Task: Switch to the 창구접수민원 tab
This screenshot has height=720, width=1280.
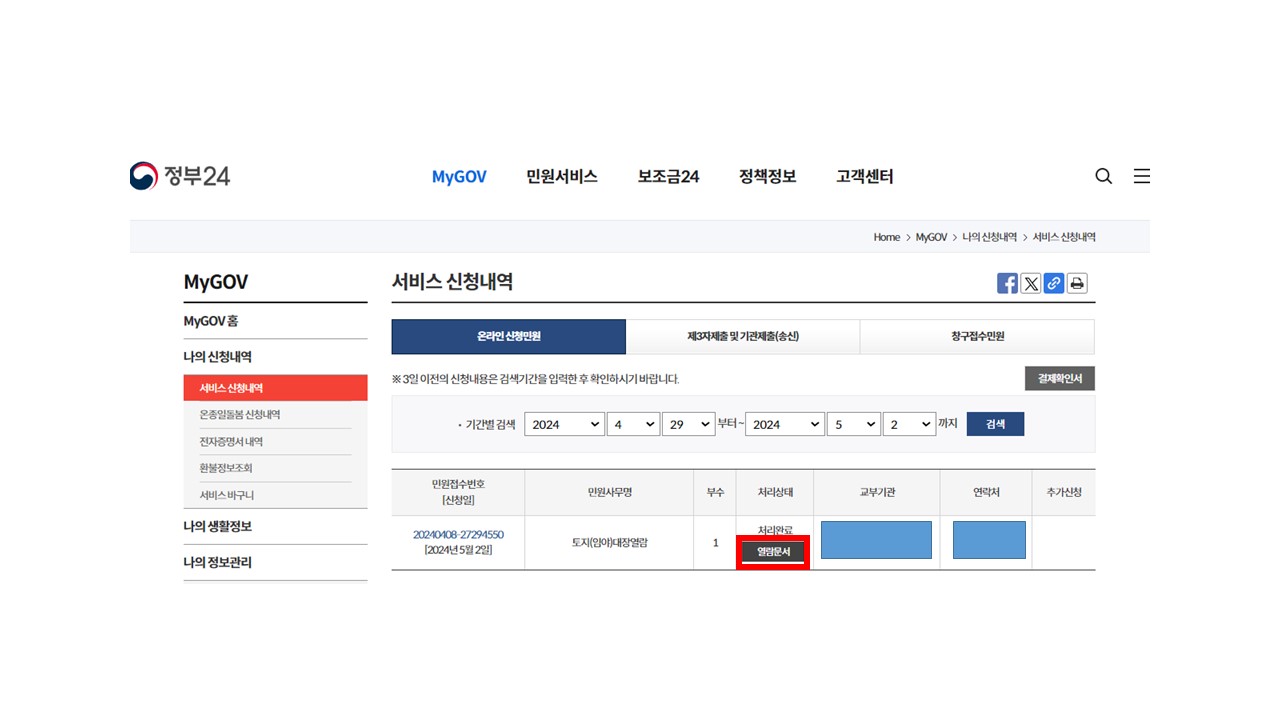Action: pos(977,337)
